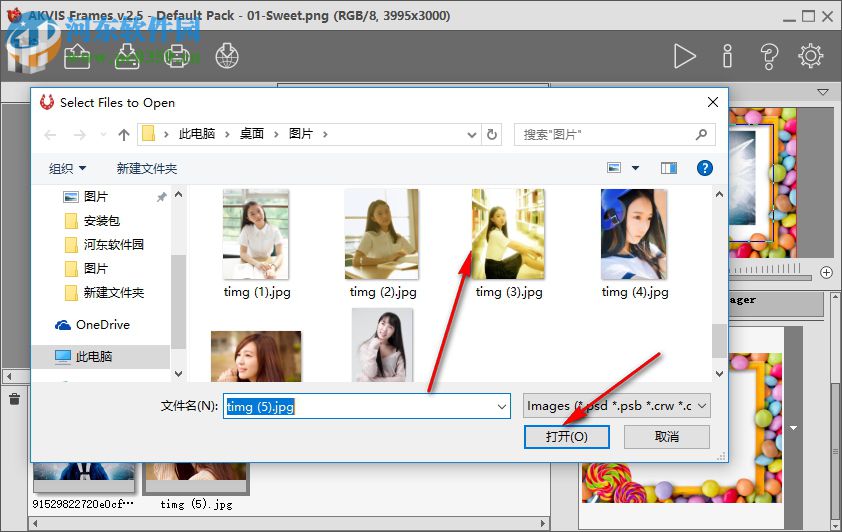Click the 取消 button
This screenshot has width=842, height=532.
[x=666, y=436]
